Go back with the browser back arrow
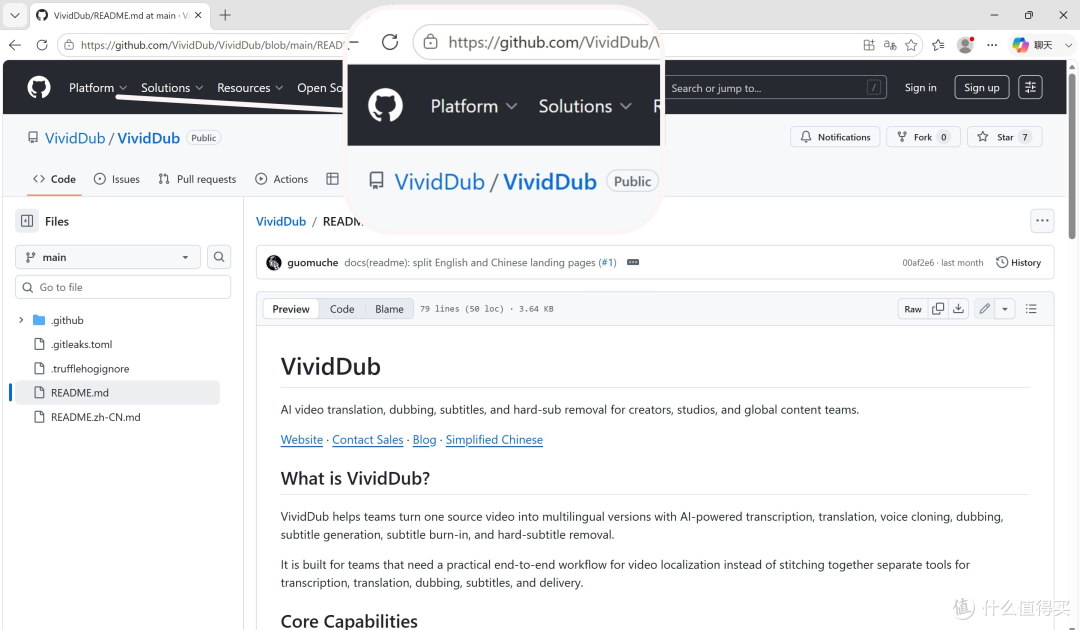 15,45
